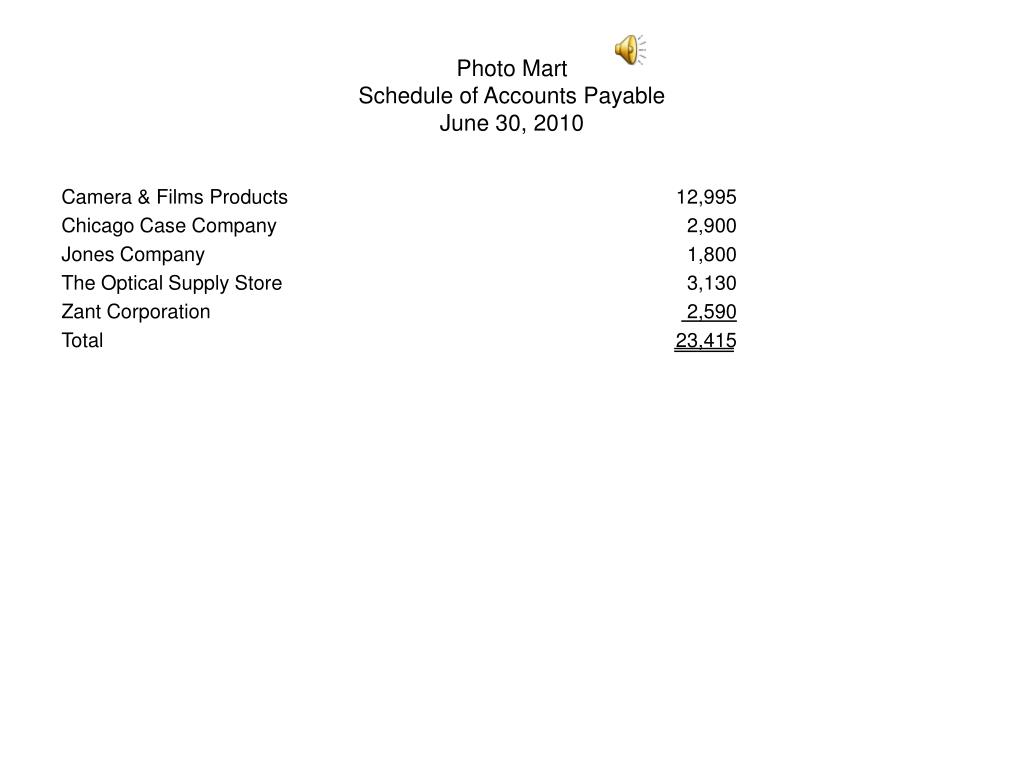Select the Total row label
Viewport: 1024px width, 768px height.
coord(82,341)
